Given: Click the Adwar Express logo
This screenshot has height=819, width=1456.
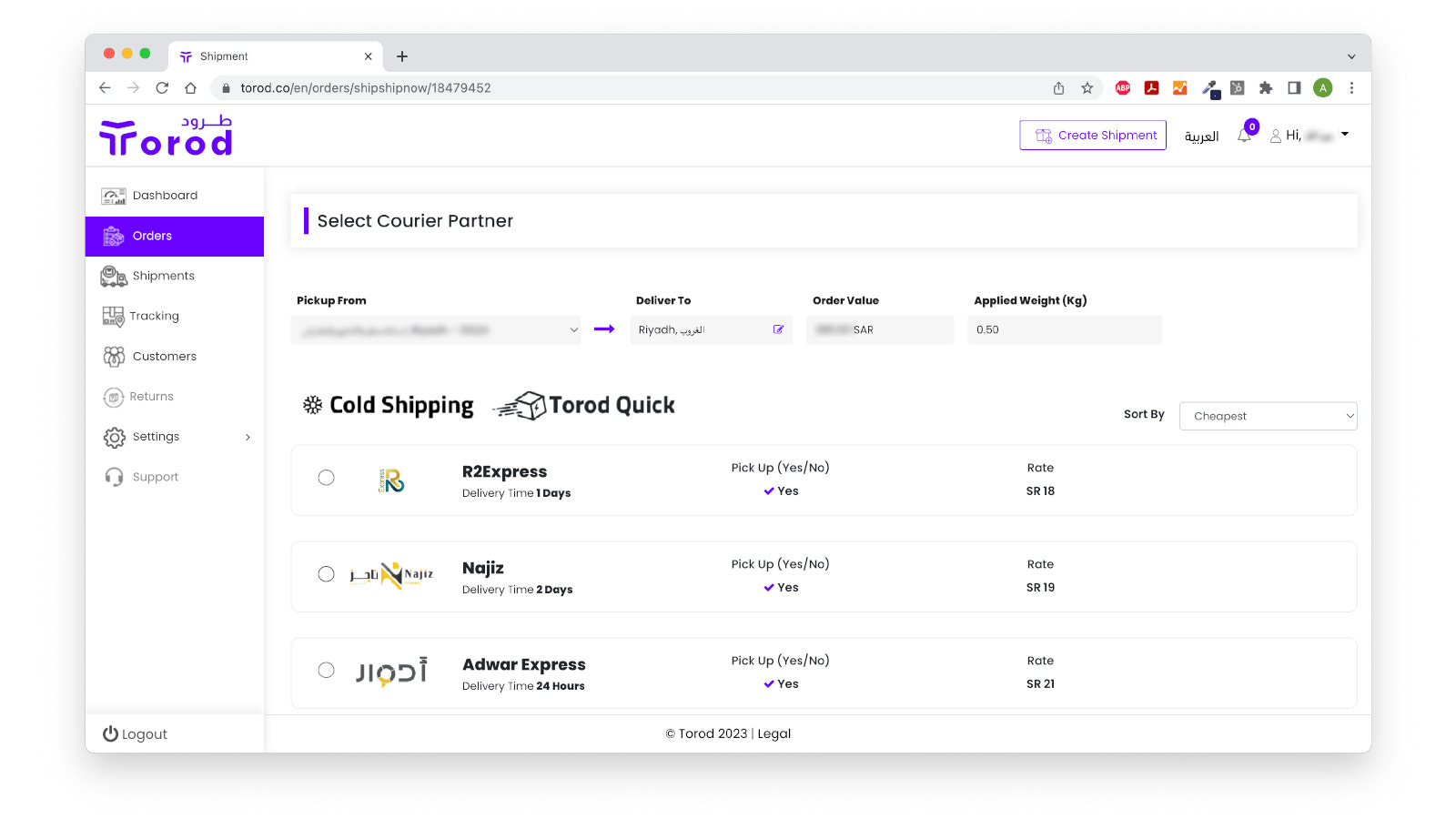Looking at the screenshot, I should 391,672.
